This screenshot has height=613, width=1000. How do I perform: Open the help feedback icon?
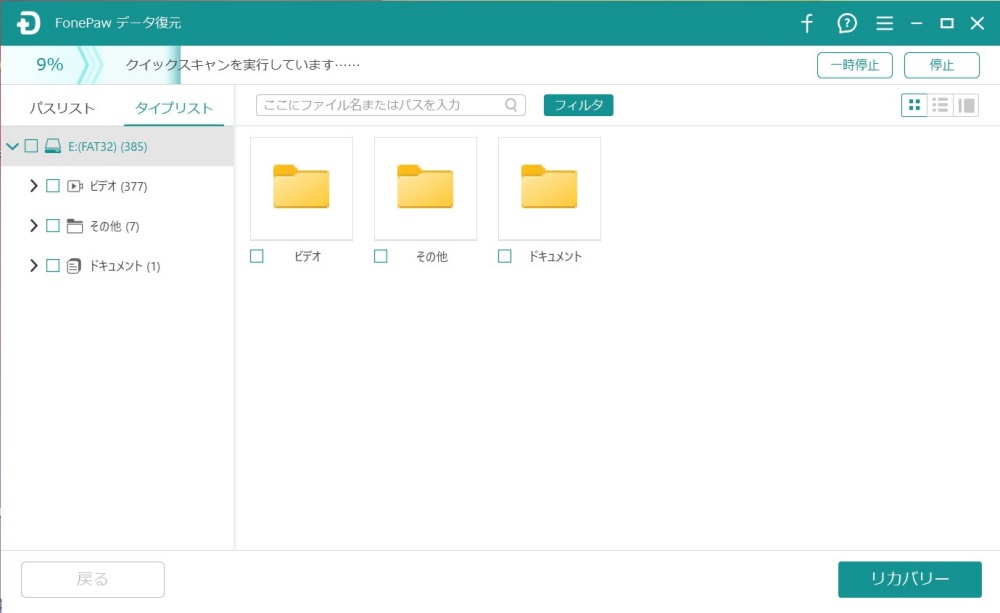click(846, 24)
